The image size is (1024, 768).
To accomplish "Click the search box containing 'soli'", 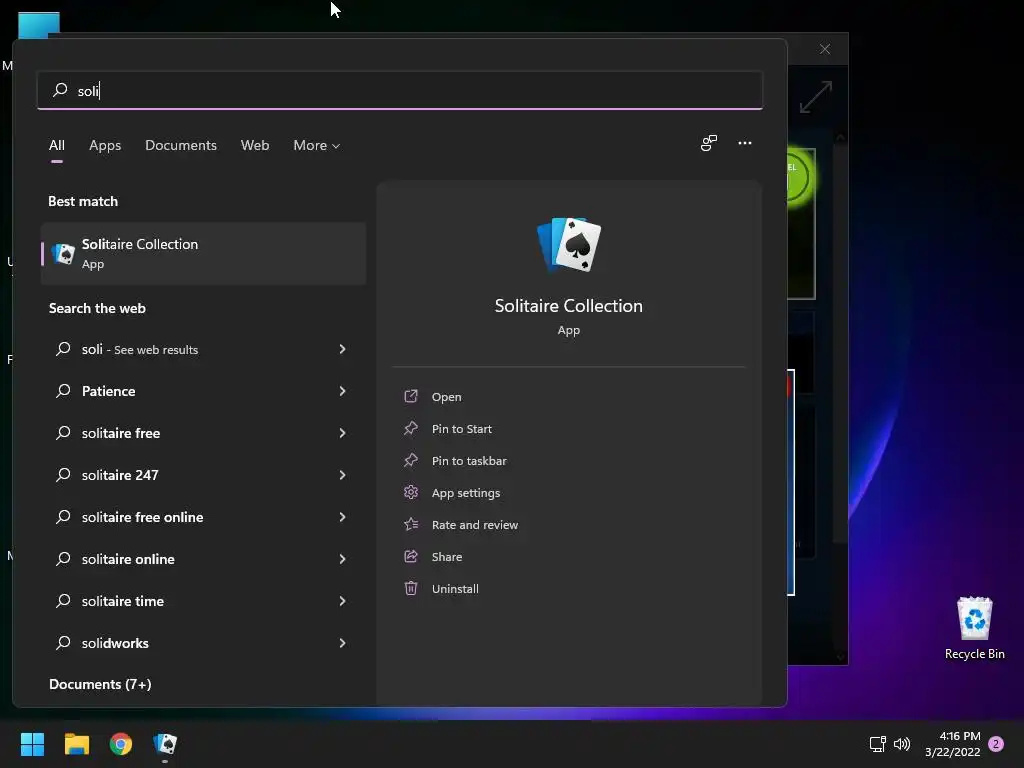I will point(400,90).
